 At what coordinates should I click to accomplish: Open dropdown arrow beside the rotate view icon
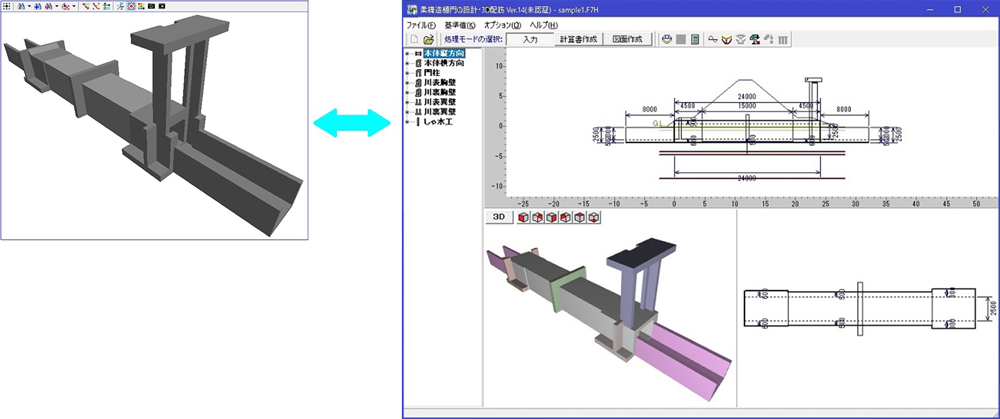(x=74, y=6)
